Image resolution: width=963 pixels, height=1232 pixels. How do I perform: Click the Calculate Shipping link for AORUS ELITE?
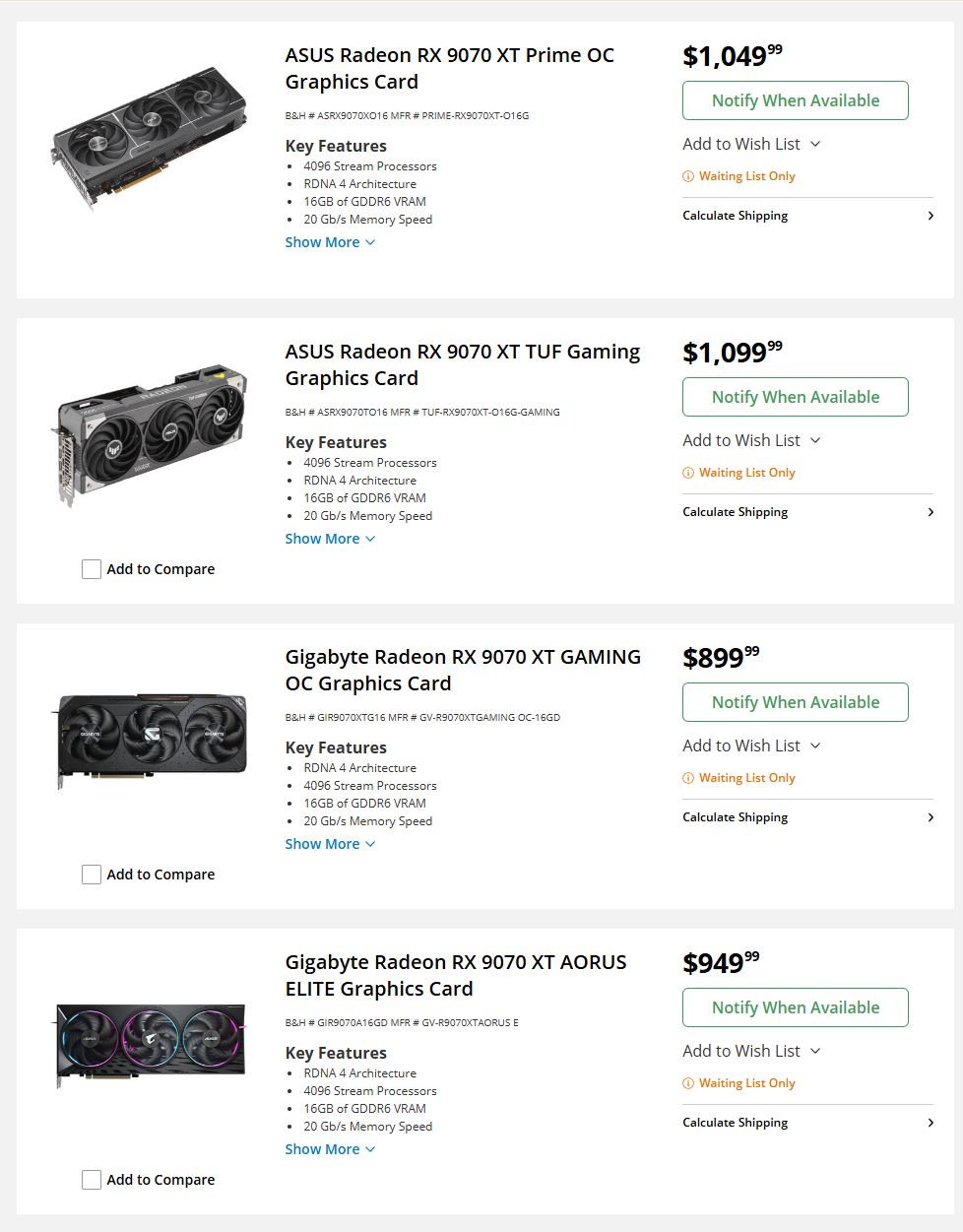[735, 1122]
